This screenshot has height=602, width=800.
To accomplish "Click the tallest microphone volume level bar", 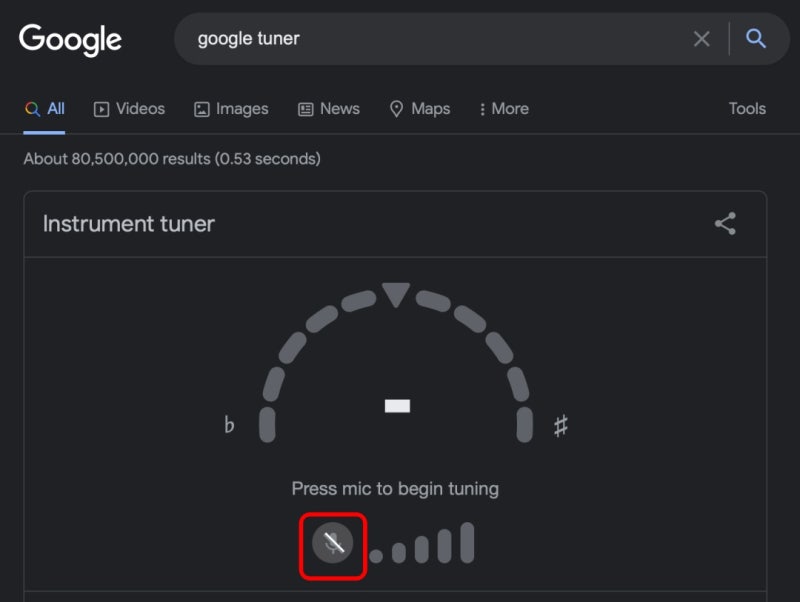I will coord(467,543).
